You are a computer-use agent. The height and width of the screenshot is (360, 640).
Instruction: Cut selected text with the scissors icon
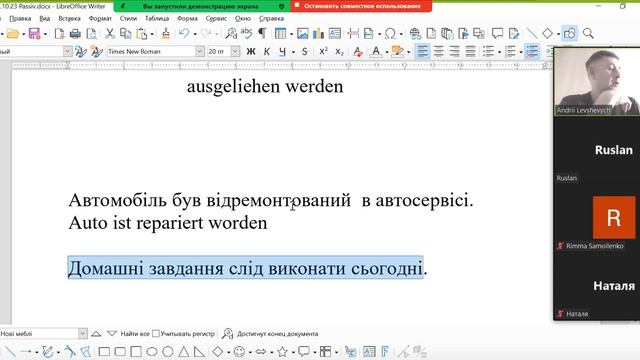click(109, 33)
